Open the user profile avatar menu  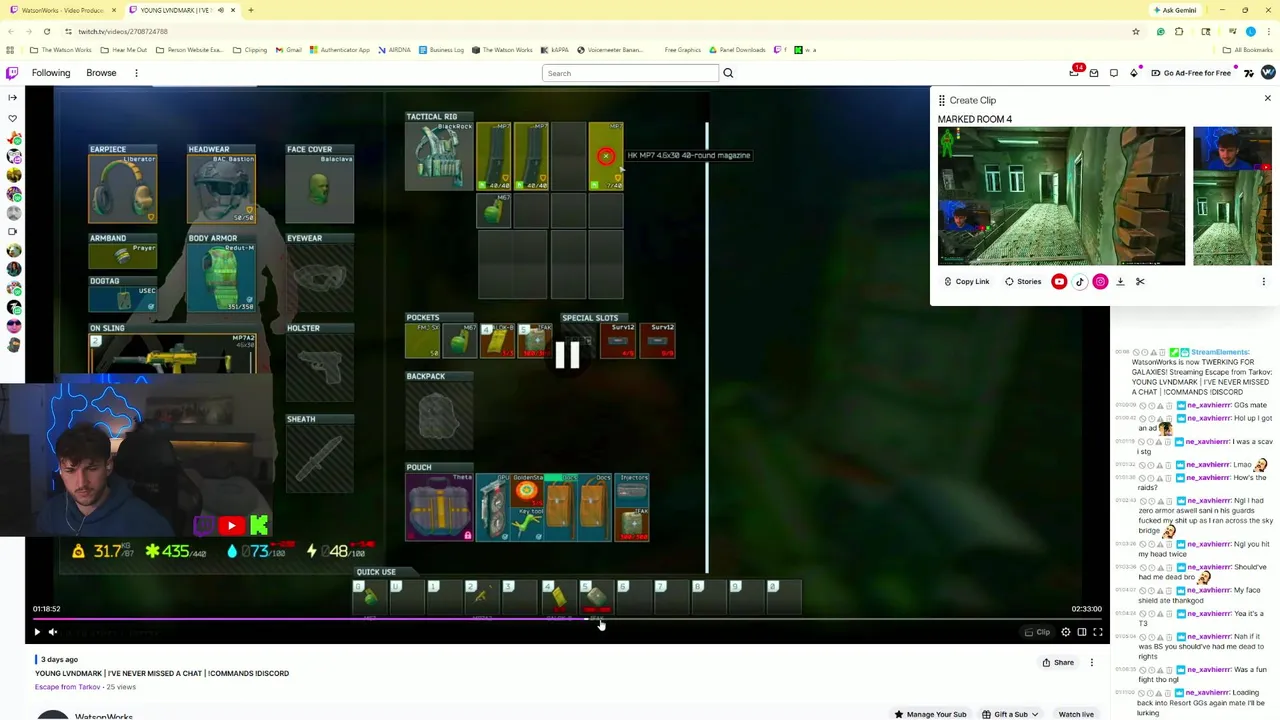coord(1268,73)
